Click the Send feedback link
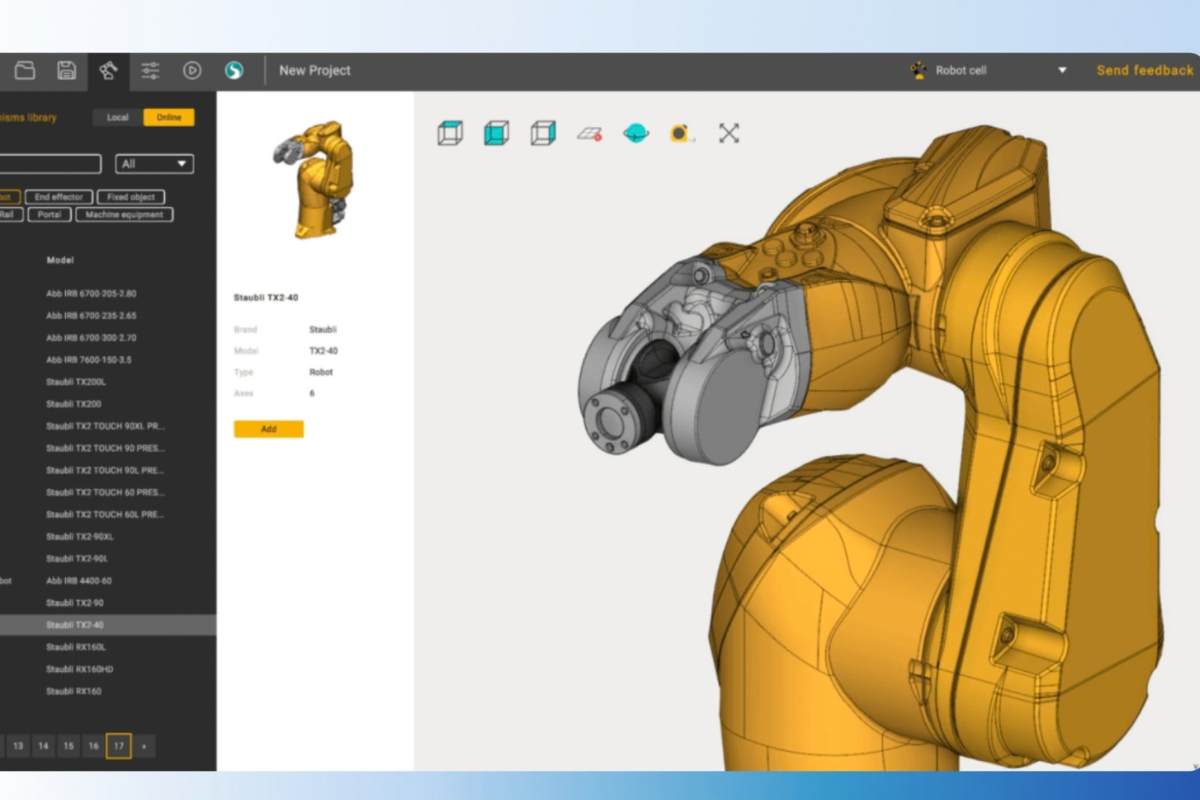 tap(1144, 70)
